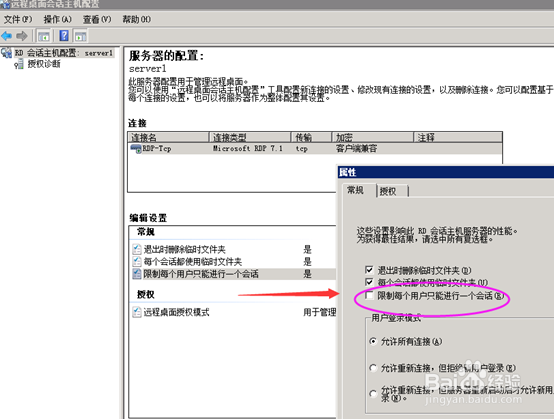Click the 是 value for 退出时删除临时文件夹
This screenshot has height=419, width=554.
click(307, 249)
